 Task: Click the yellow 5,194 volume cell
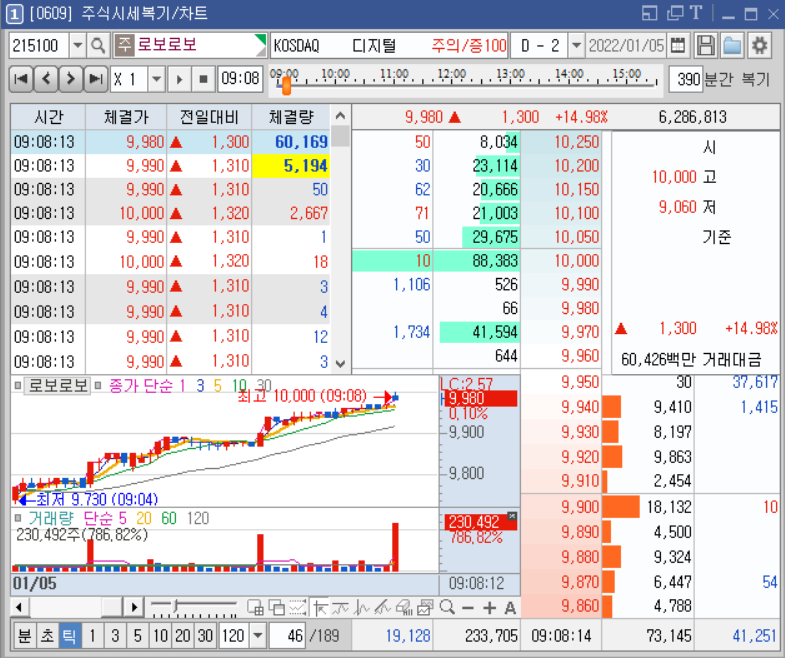pos(291,166)
